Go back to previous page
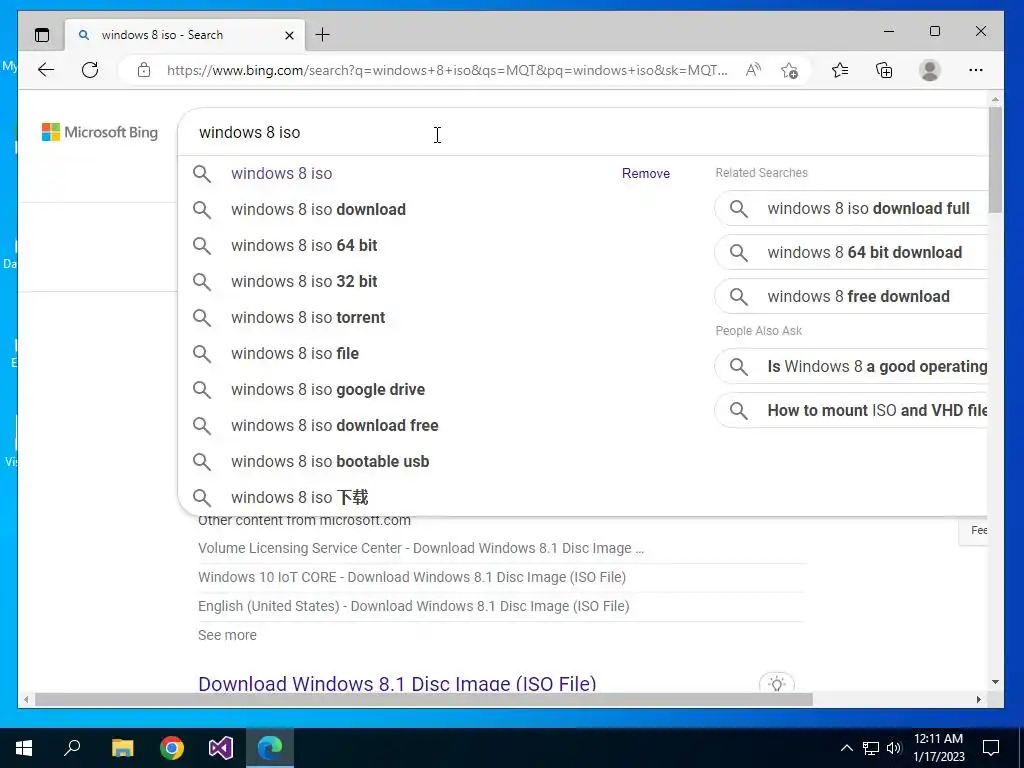This screenshot has height=768, width=1024. tap(46, 70)
